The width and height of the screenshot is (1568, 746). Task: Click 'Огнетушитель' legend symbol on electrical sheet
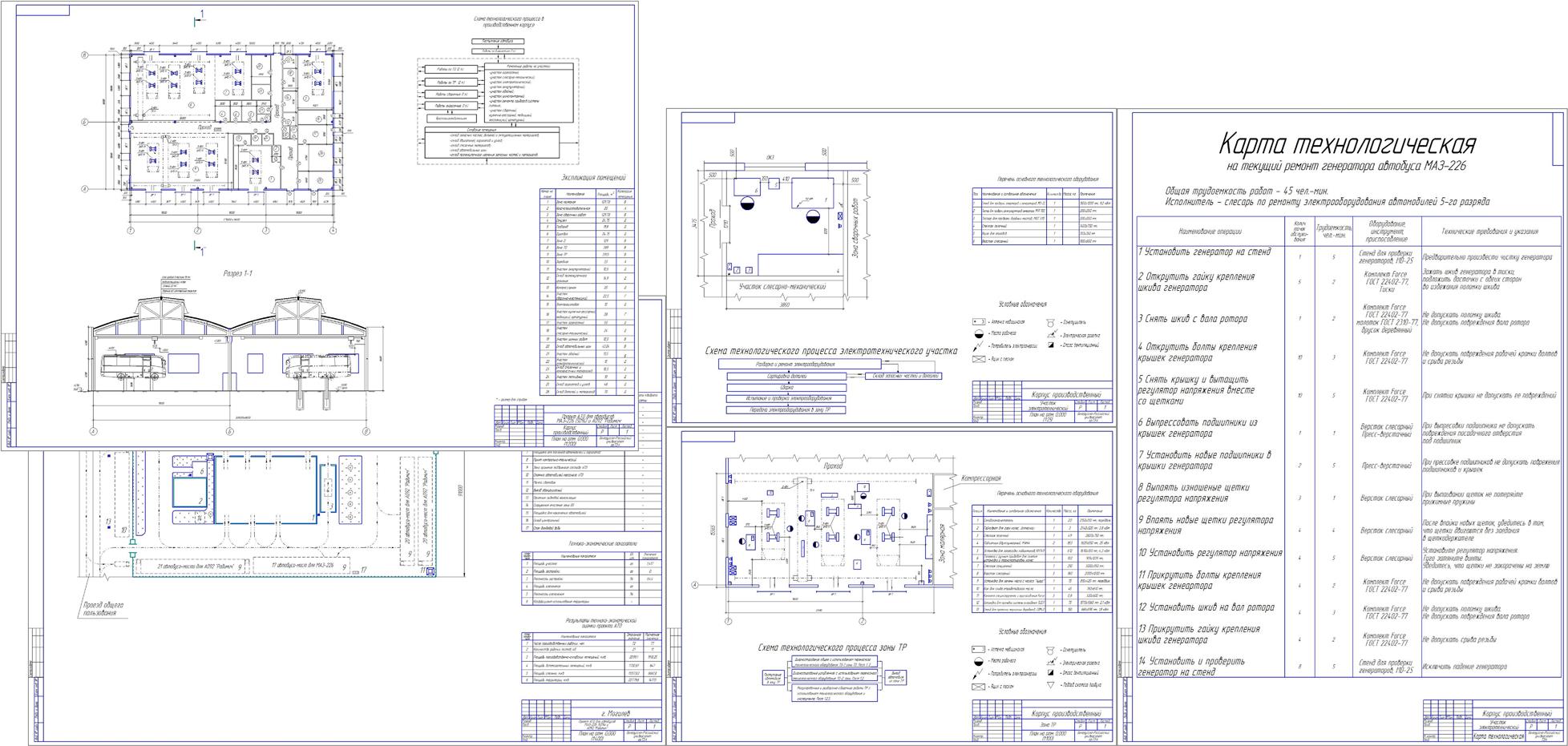click(1052, 322)
